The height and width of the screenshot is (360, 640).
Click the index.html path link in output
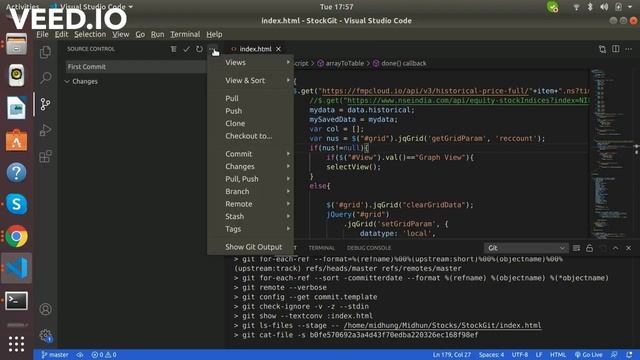442,325
